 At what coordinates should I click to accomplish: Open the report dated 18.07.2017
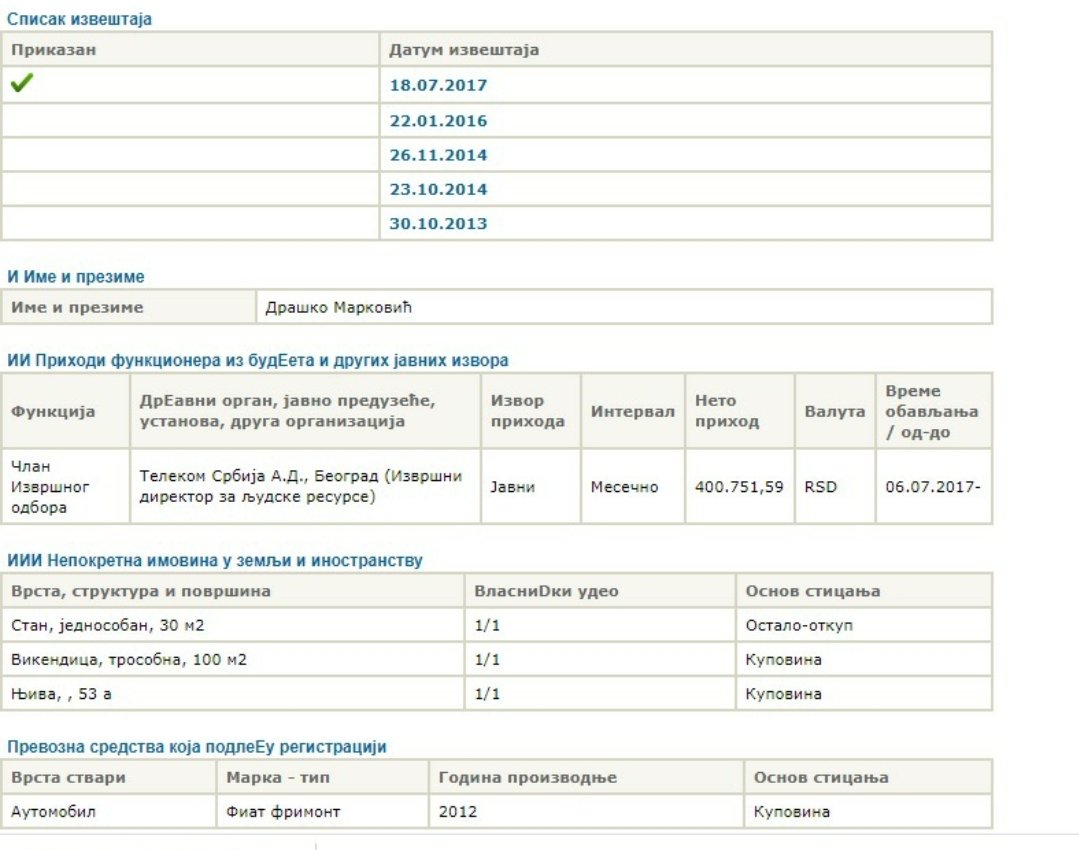[438, 85]
